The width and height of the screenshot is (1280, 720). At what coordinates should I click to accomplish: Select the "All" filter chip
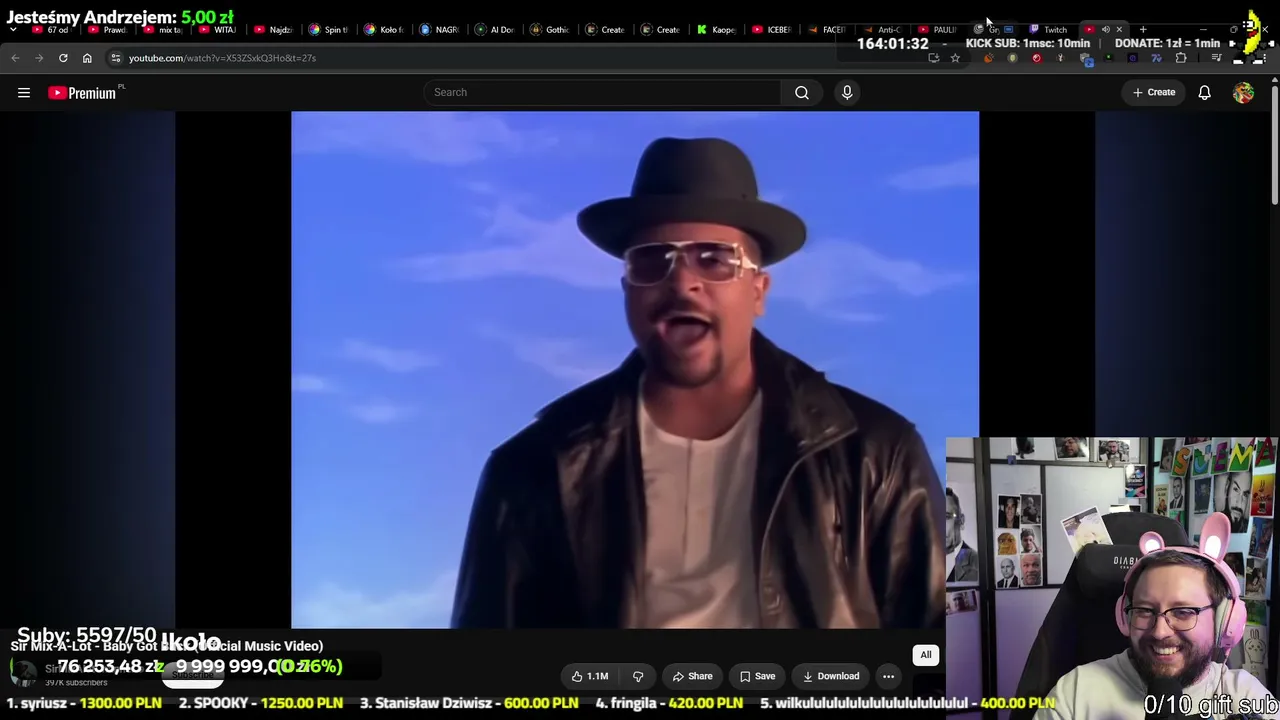click(x=926, y=655)
